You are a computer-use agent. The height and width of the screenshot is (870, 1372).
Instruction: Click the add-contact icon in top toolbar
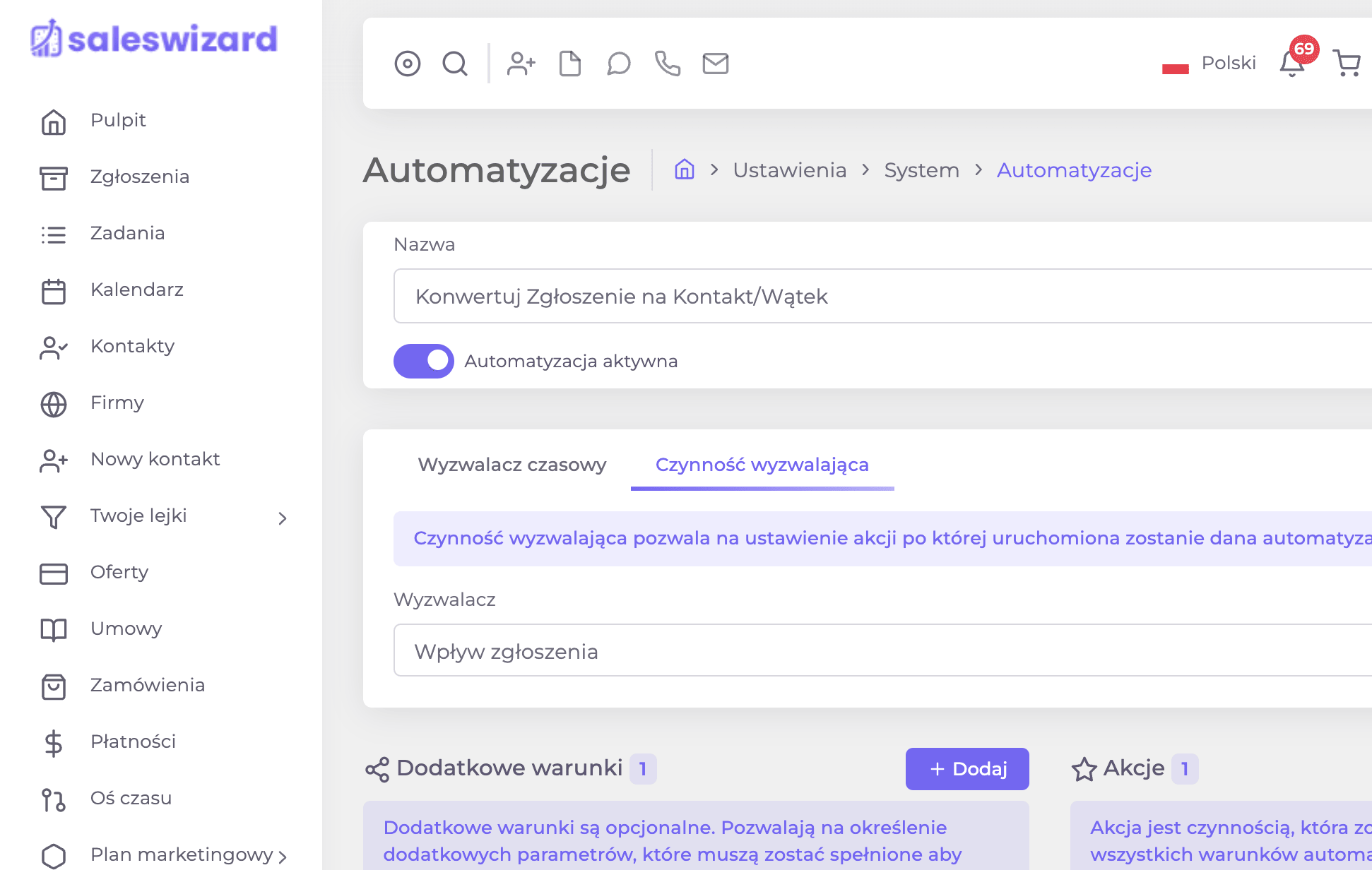click(x=521, y=64)
